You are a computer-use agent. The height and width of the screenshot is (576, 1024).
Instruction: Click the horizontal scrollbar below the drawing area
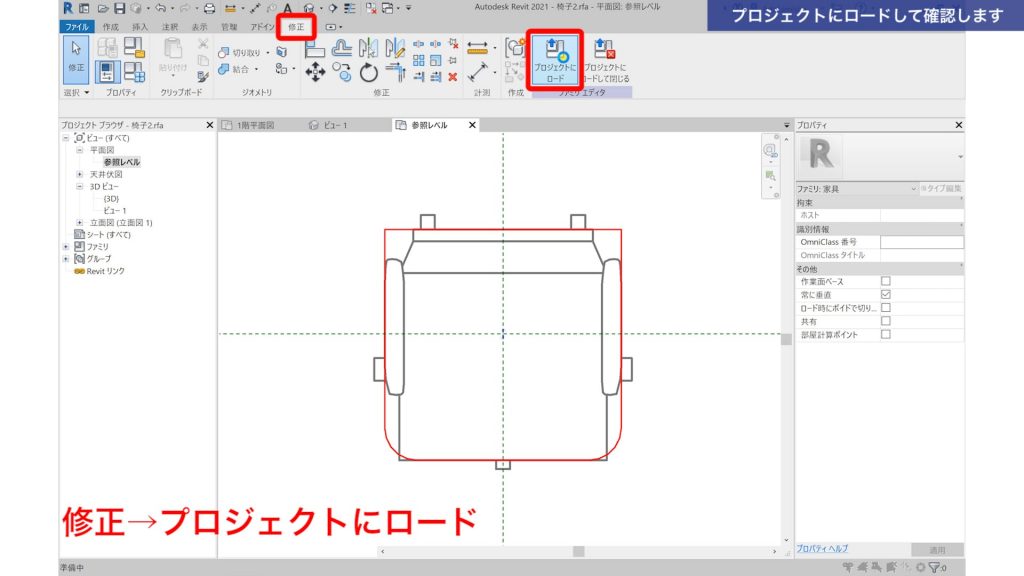(580, 548)
